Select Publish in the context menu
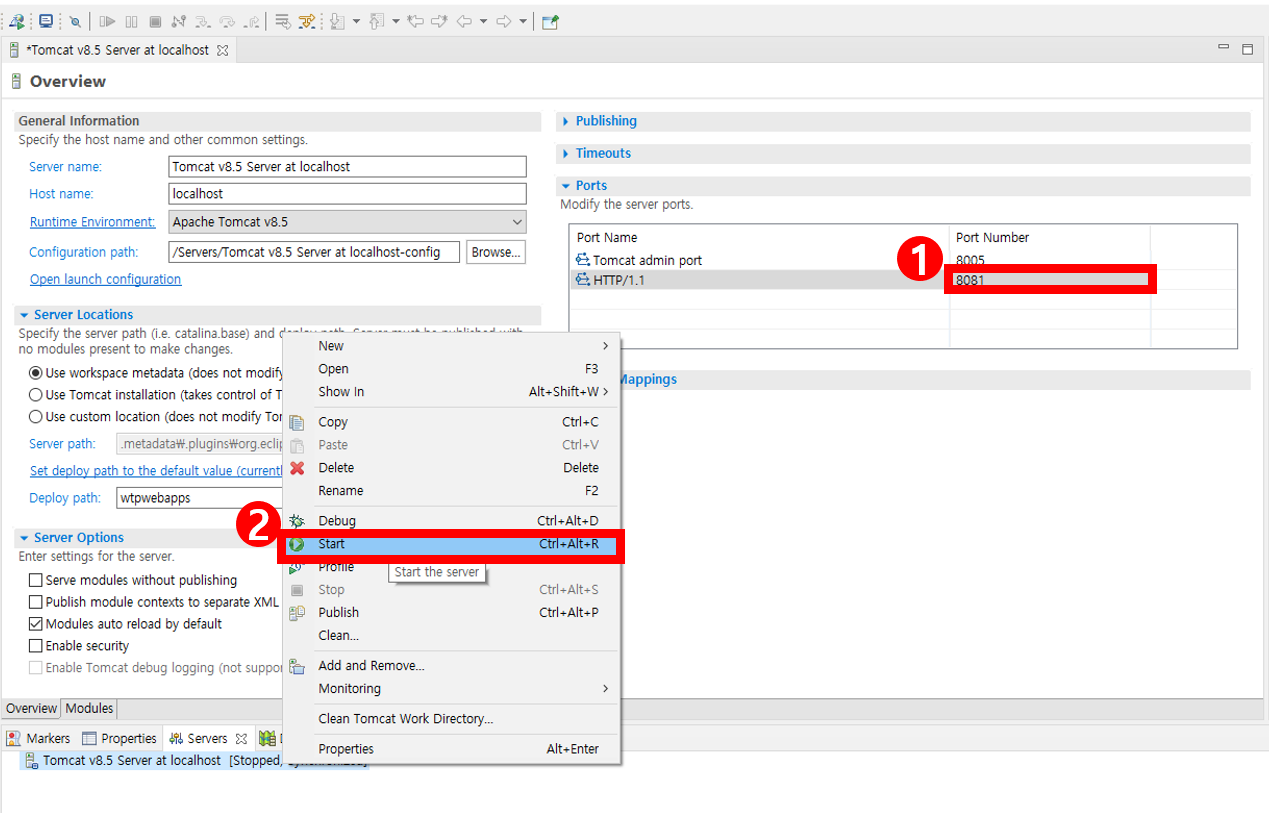 click(x=451, y=612)
